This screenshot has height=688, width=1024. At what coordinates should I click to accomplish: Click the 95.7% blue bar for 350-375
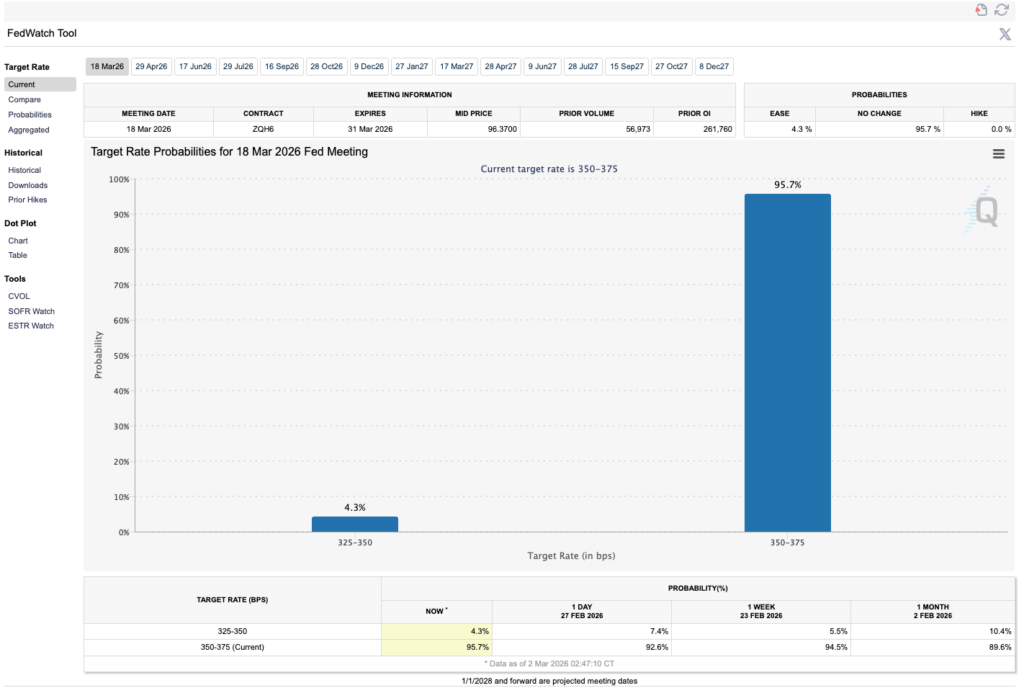(787, 362)
